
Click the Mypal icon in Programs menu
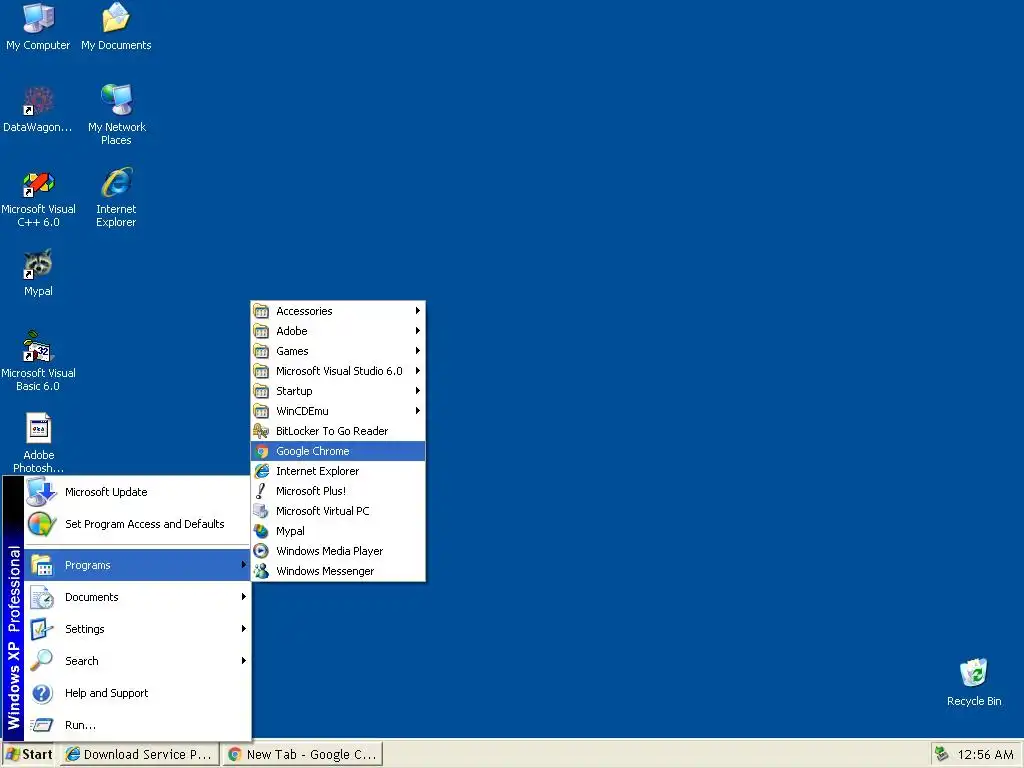pos(261,531)
